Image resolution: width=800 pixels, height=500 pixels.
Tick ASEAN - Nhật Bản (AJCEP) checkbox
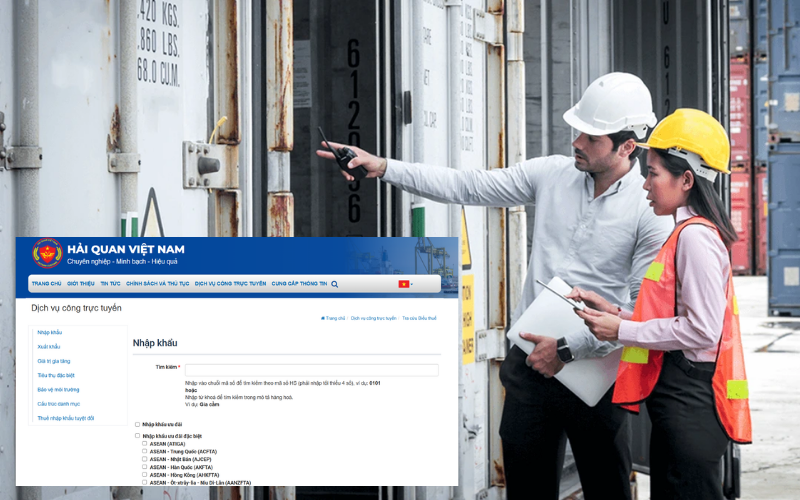pyautogui.click(x=144, y=459)
